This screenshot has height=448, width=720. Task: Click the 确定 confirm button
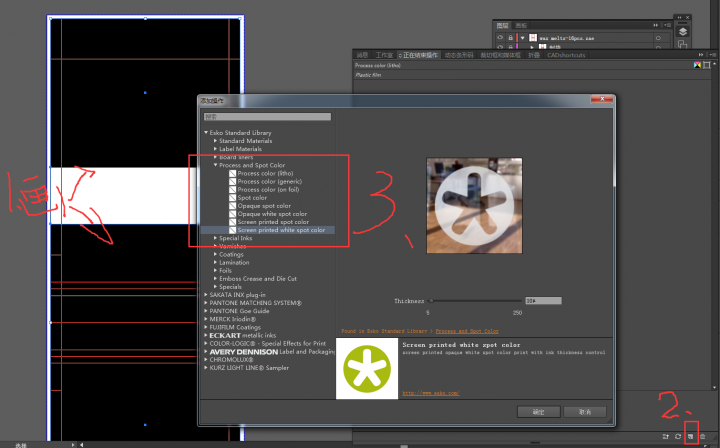click(538, 411)
